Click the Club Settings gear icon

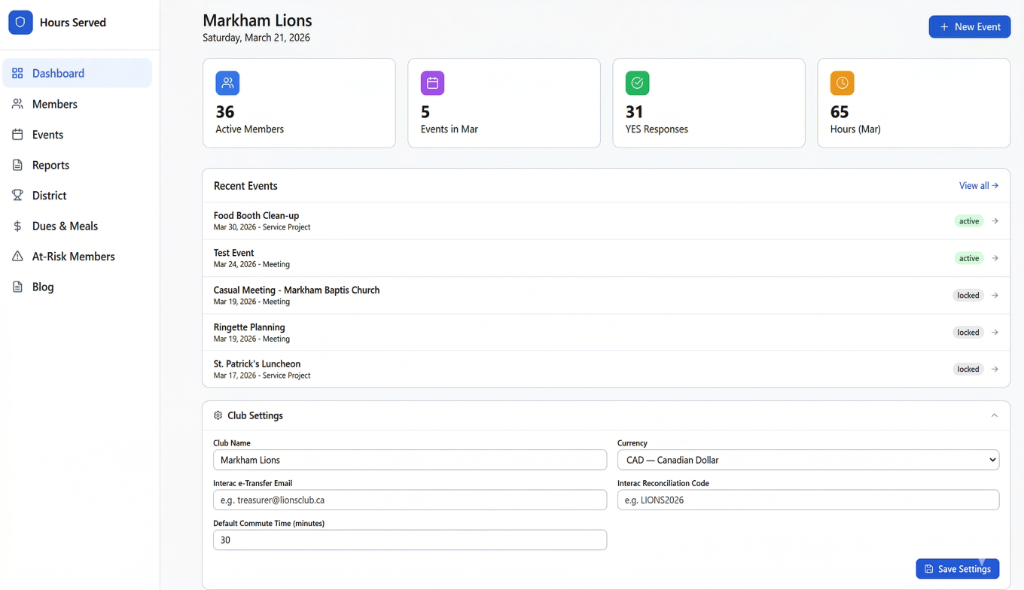point(218,416)
